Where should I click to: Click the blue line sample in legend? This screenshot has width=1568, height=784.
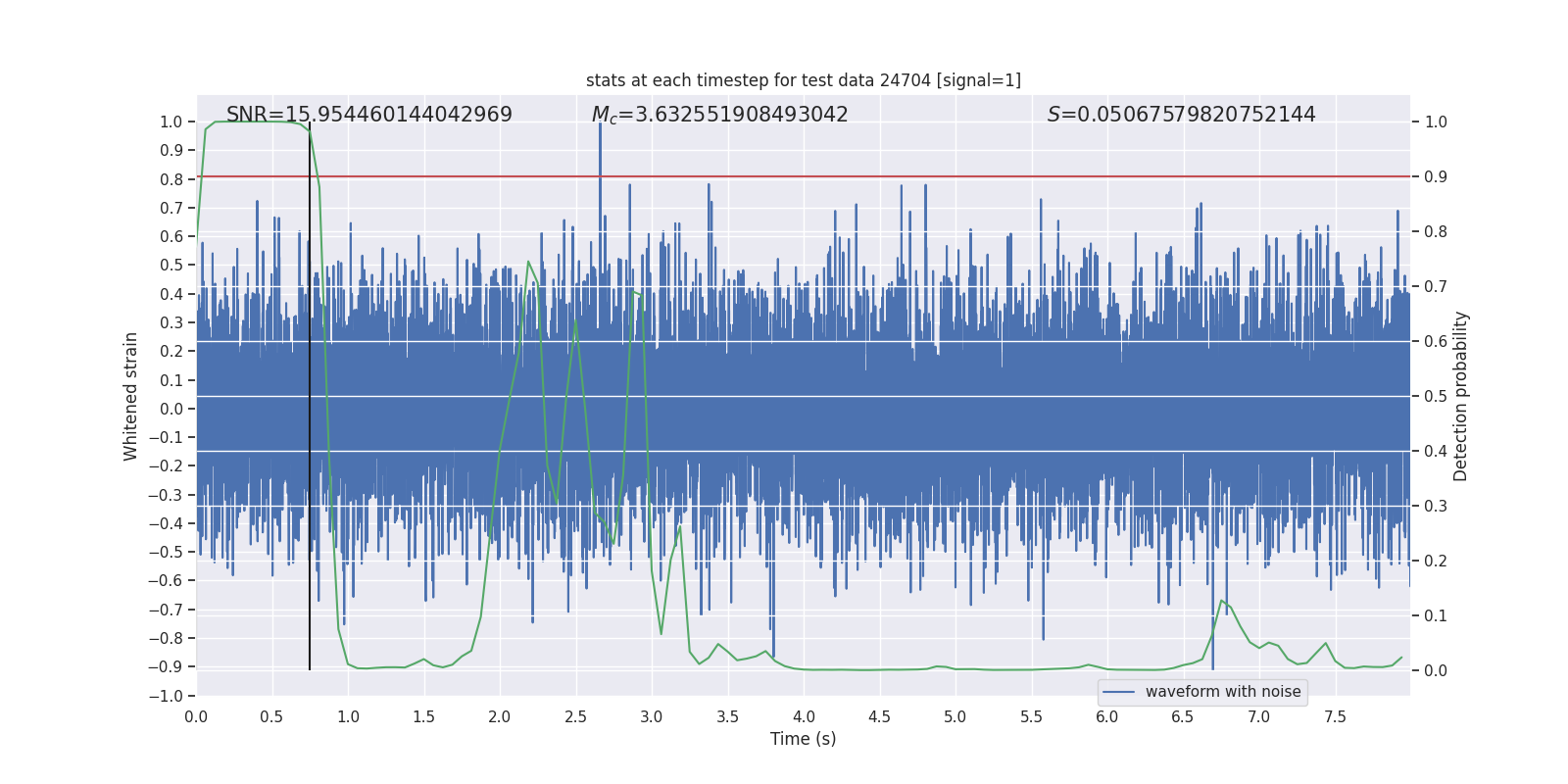point(1118,692)
